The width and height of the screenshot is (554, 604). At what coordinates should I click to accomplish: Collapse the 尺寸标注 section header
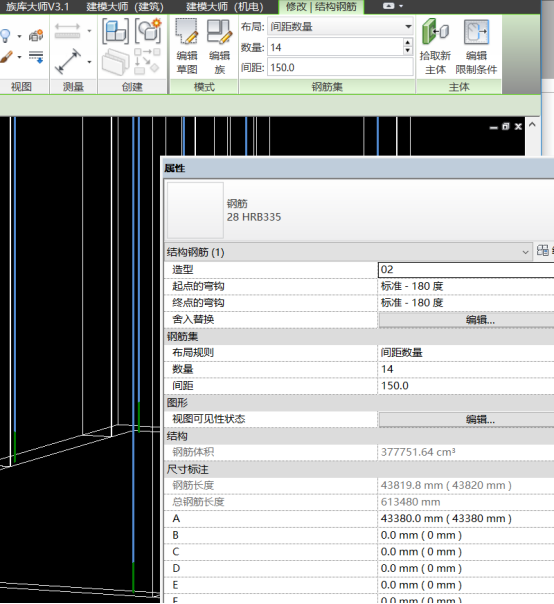point(359,470)
